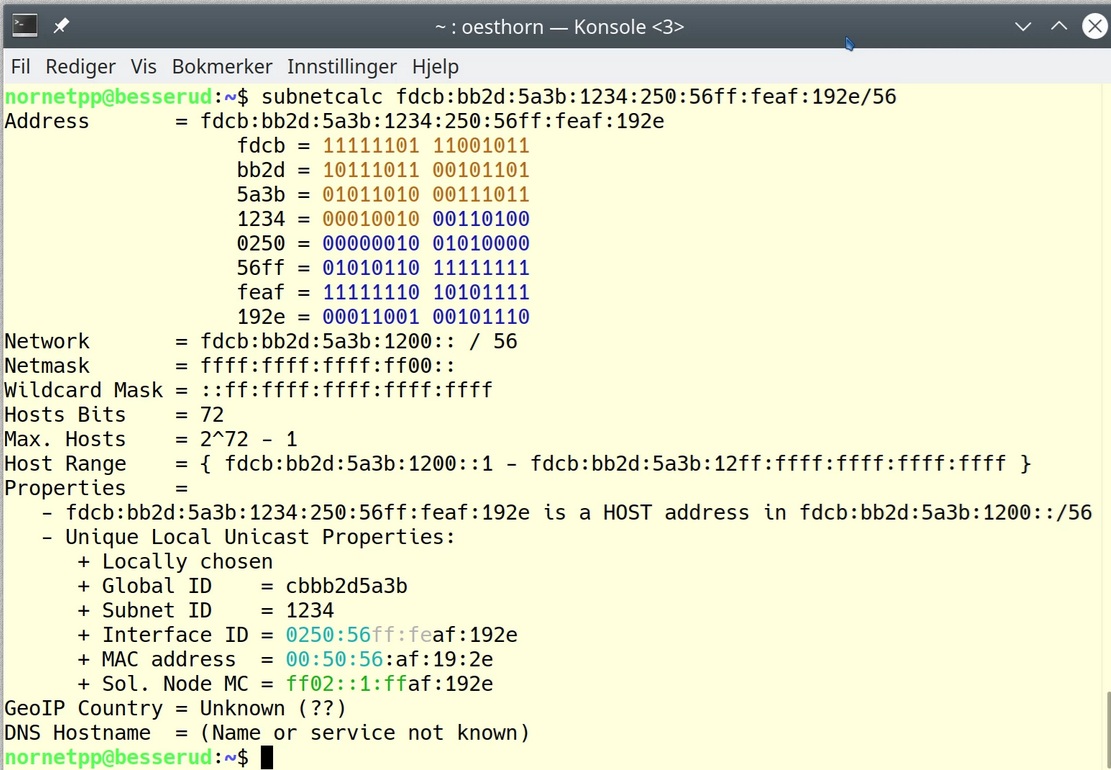Image resolution: width=1111 pixels, height=770 pixels.
Task: Click binary row for 'fdcb'
Action: pos(383,146)
